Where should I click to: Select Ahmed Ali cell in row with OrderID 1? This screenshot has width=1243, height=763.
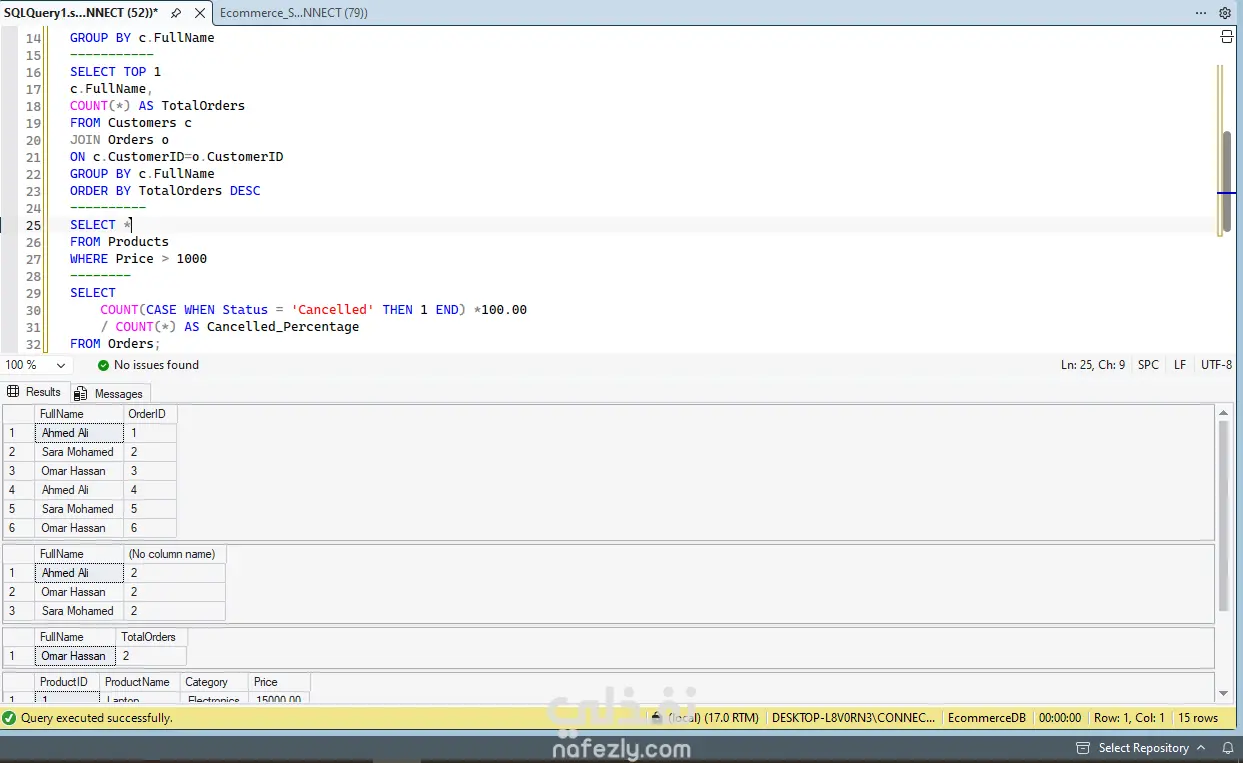(x=79, y=433)
